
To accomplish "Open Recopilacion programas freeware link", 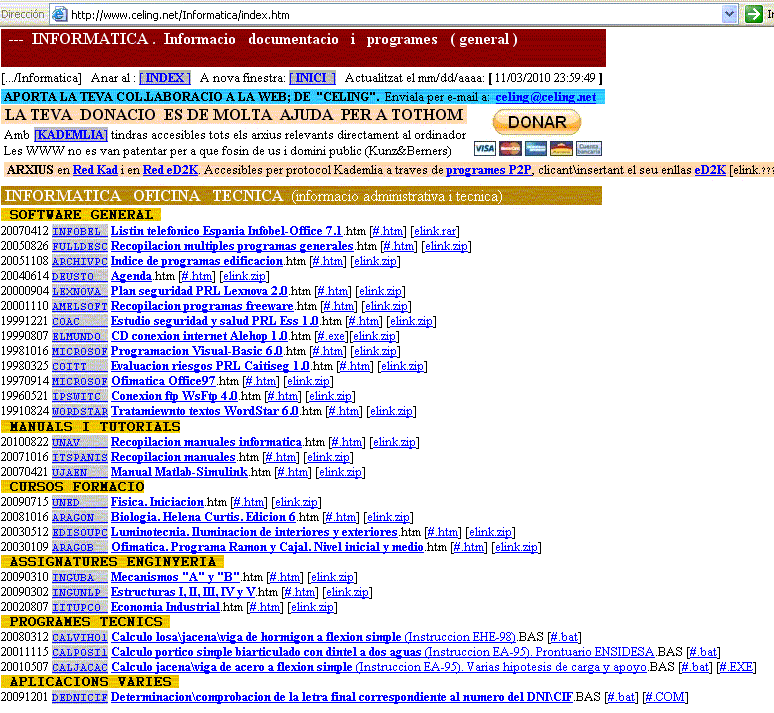I will coord(202,306).
